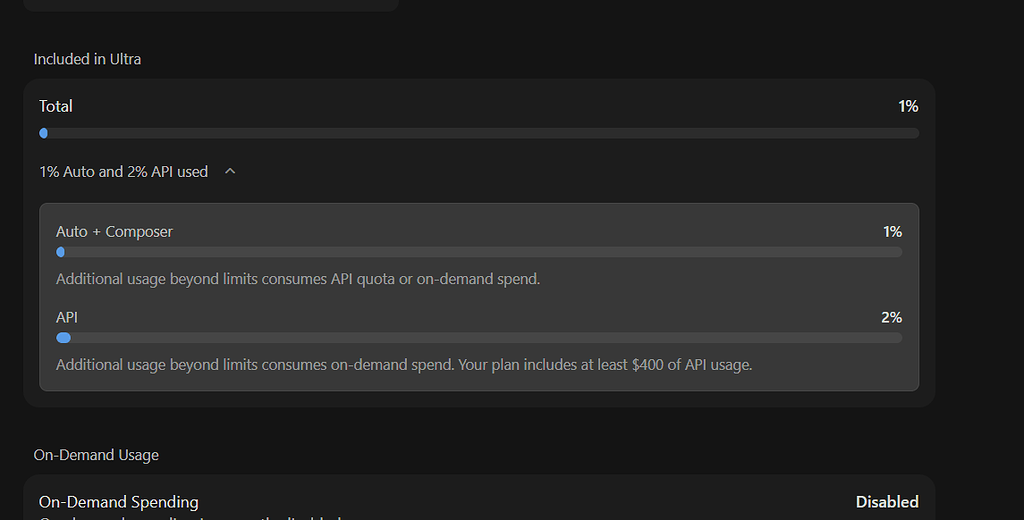1024x520 pixels.
Task: Click the note about consuming API quota
Action: point(298,280)
